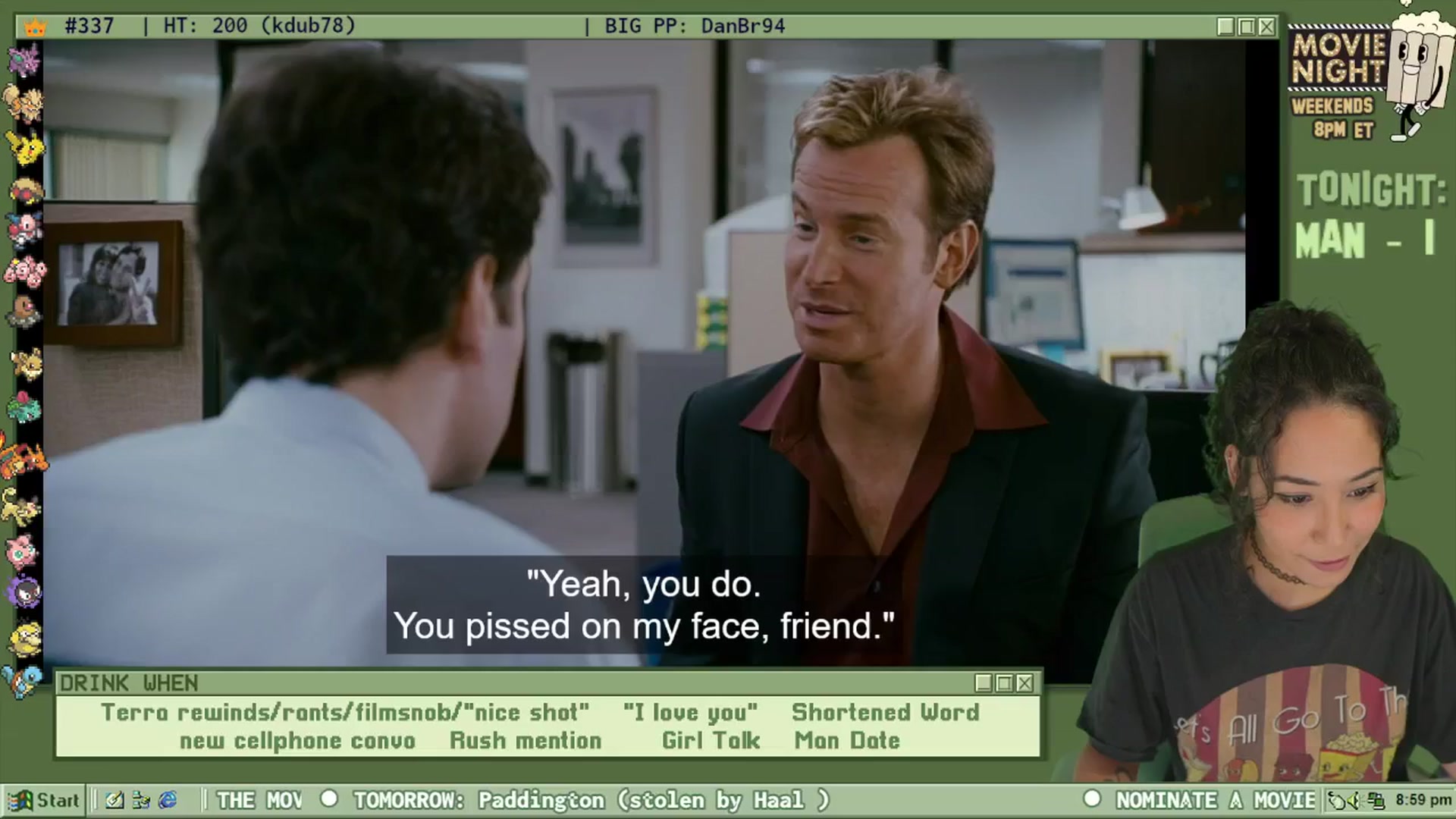
Task: Click the "Rush mention" drink rule
Action: pos(526,741)
